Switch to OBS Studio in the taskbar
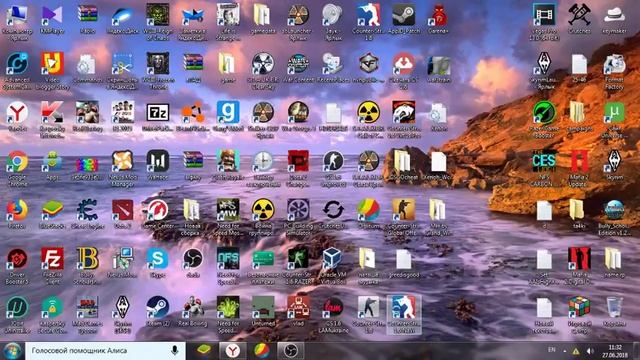Viewport: 640px width, 360px height. 291,351
